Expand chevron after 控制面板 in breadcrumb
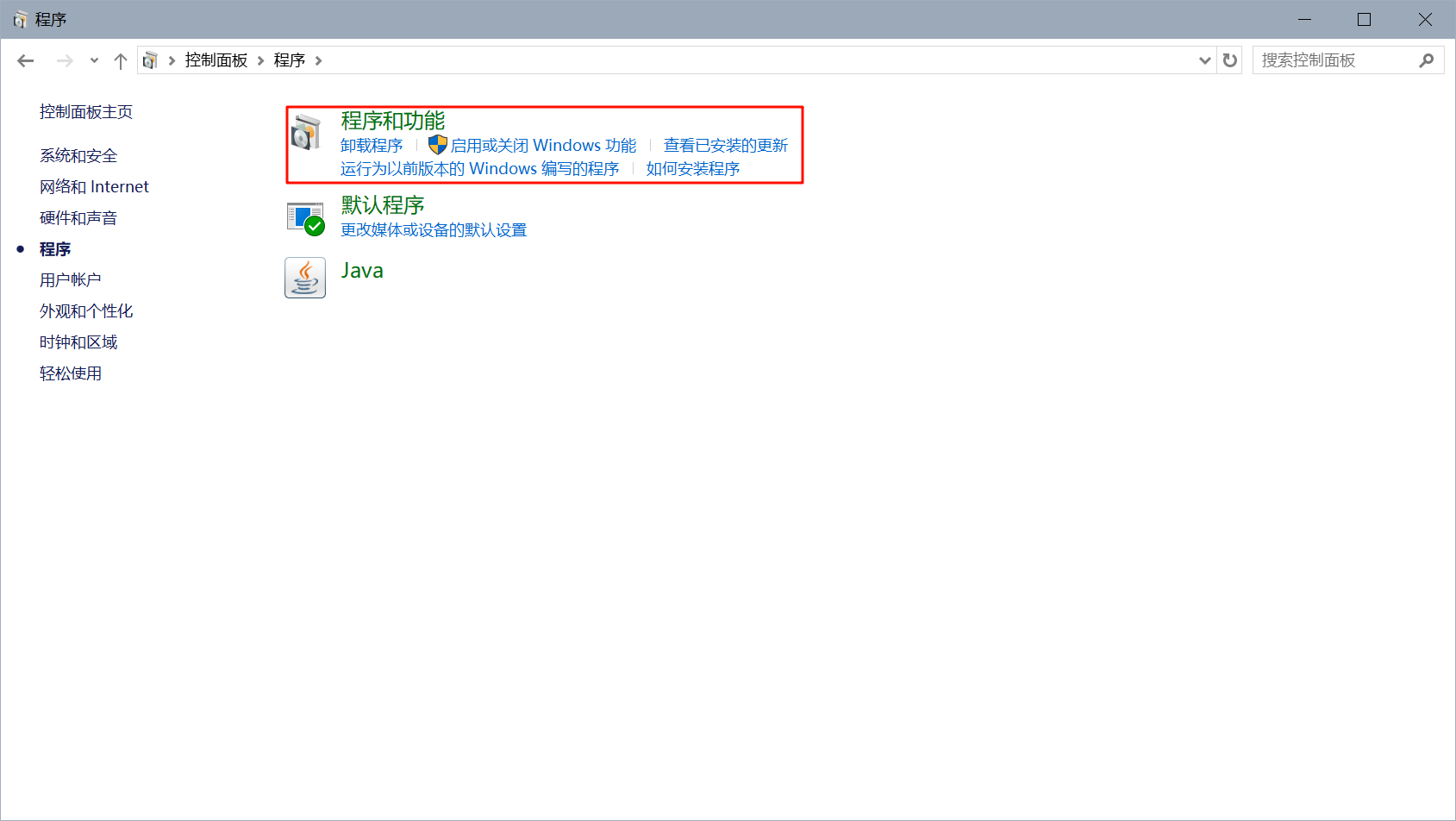Viewport: 1456px width, 821px height. (260, 60)
